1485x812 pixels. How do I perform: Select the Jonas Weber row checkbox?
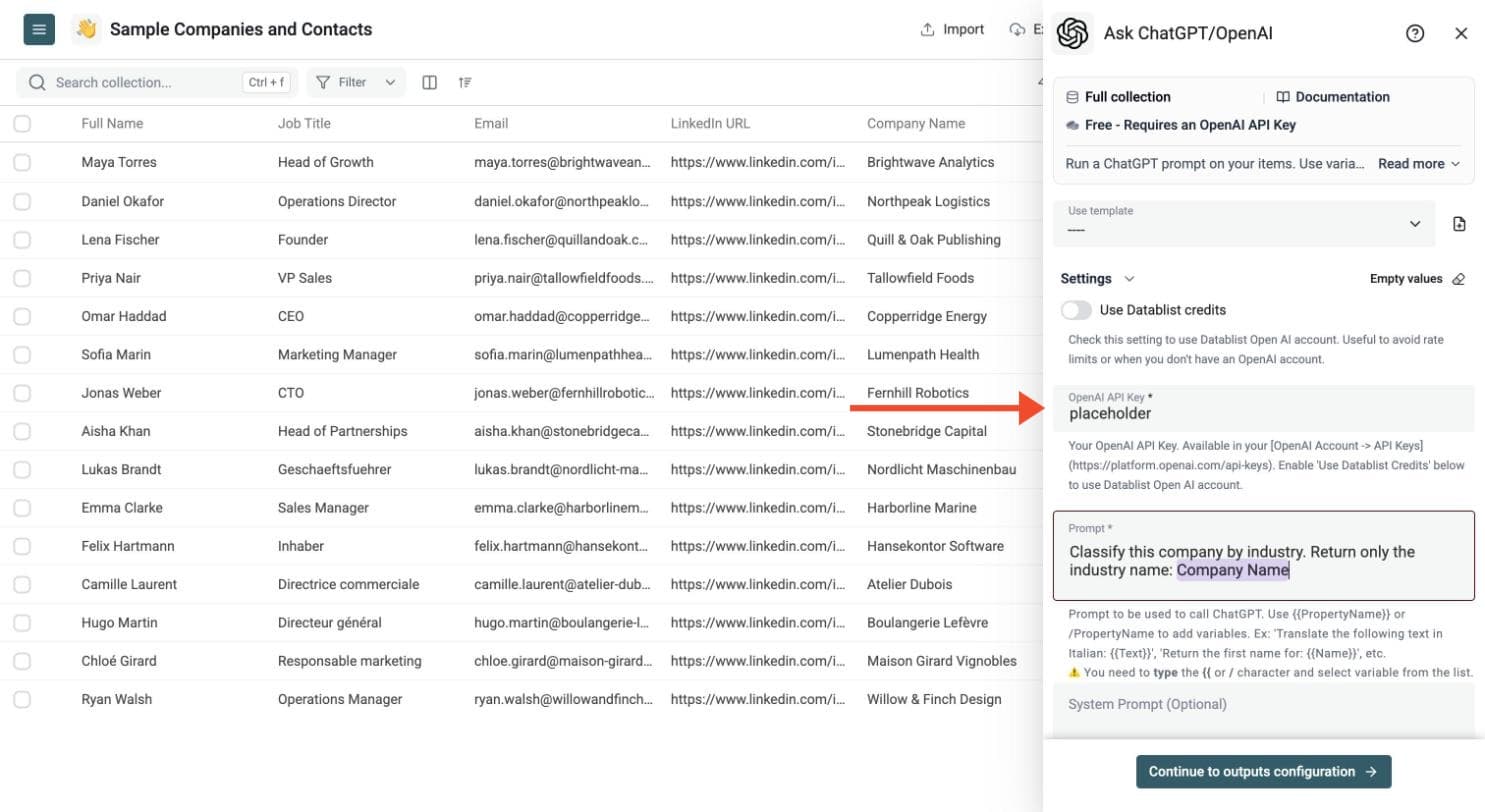(x=22, y=393)
